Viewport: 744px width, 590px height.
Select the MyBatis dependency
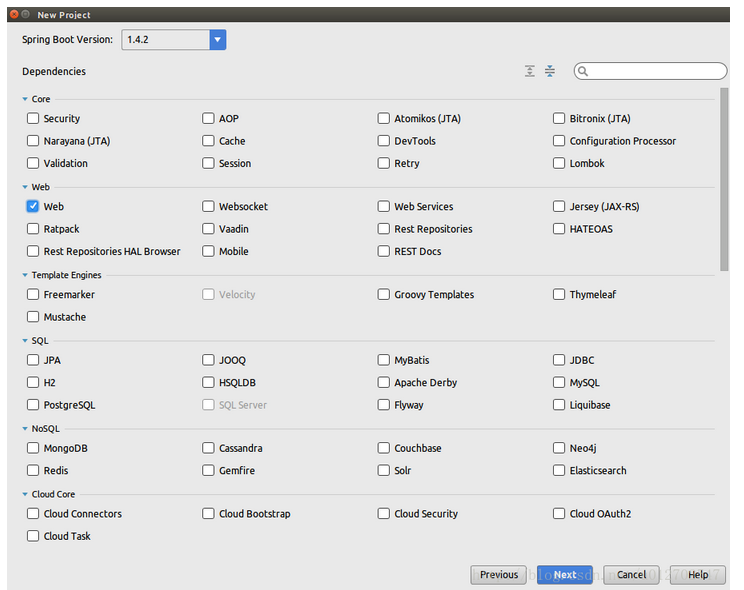383,360
